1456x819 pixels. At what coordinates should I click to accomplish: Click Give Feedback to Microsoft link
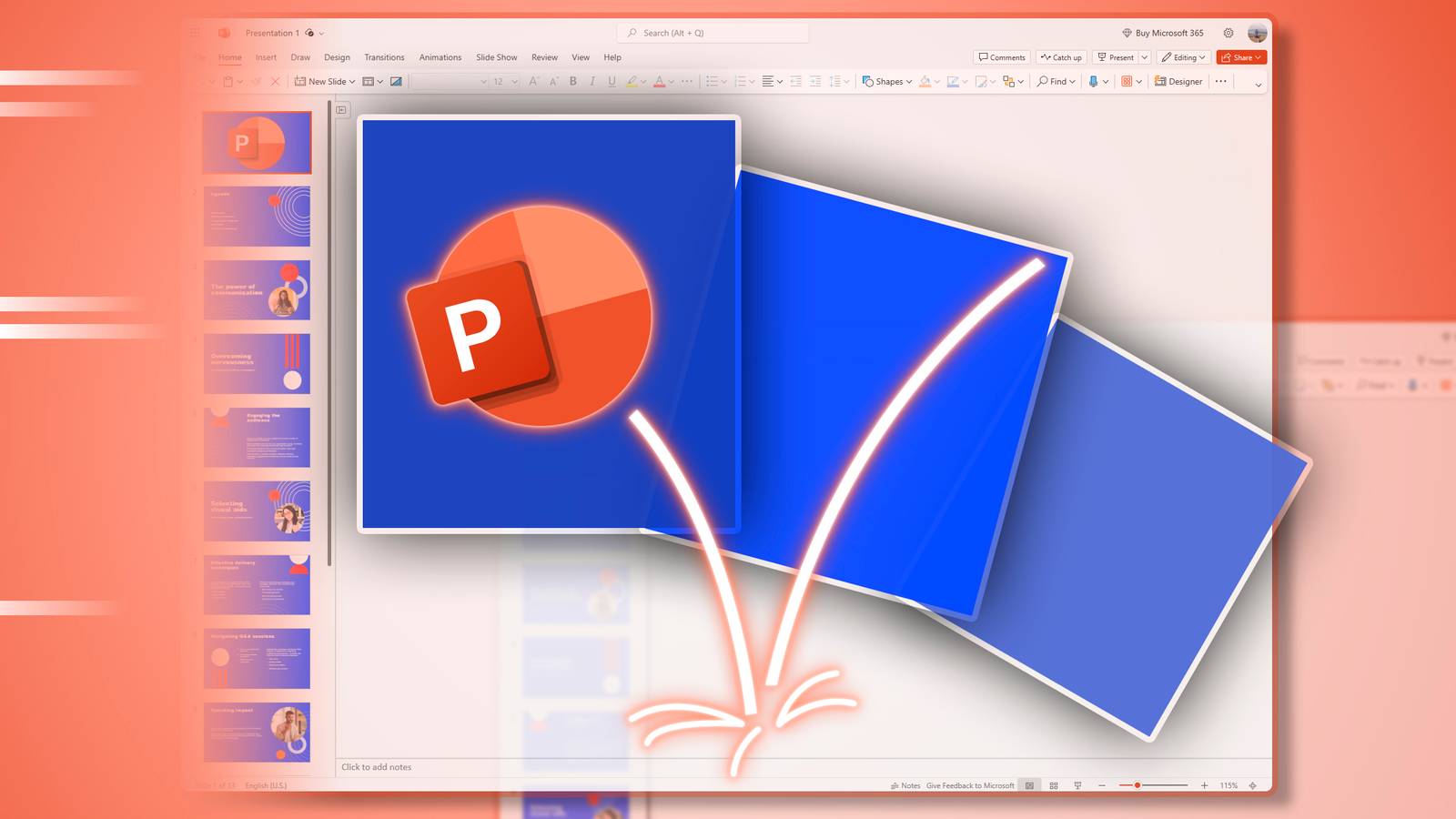[x=970, y=785]
